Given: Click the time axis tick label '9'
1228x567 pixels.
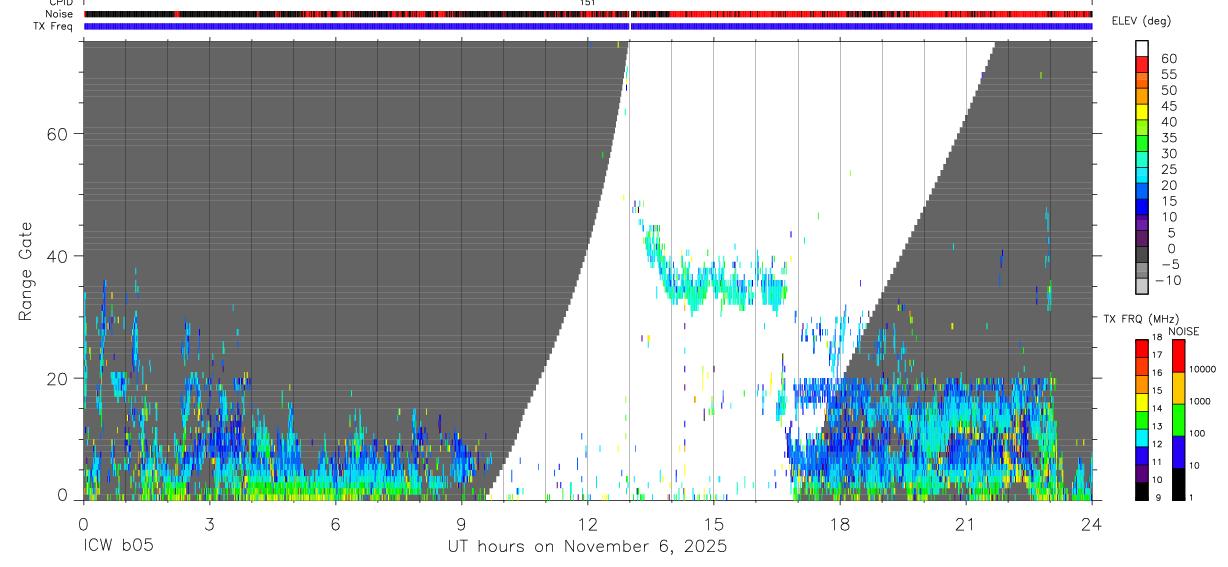Looking at the screenshot, I should [x=461, y=524].
